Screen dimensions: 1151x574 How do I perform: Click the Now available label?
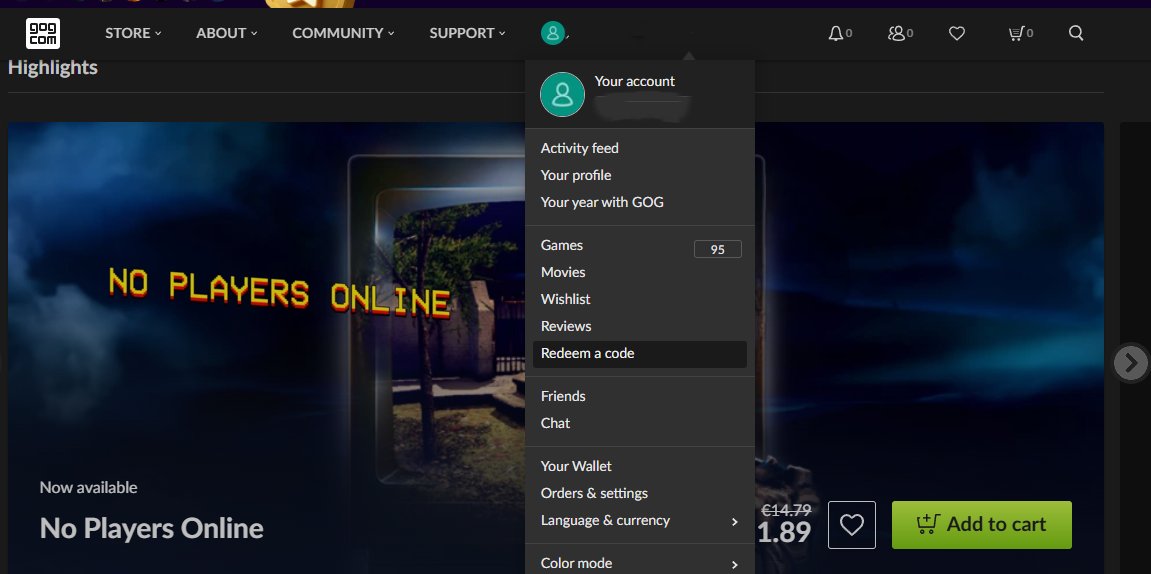pos(88,487)
